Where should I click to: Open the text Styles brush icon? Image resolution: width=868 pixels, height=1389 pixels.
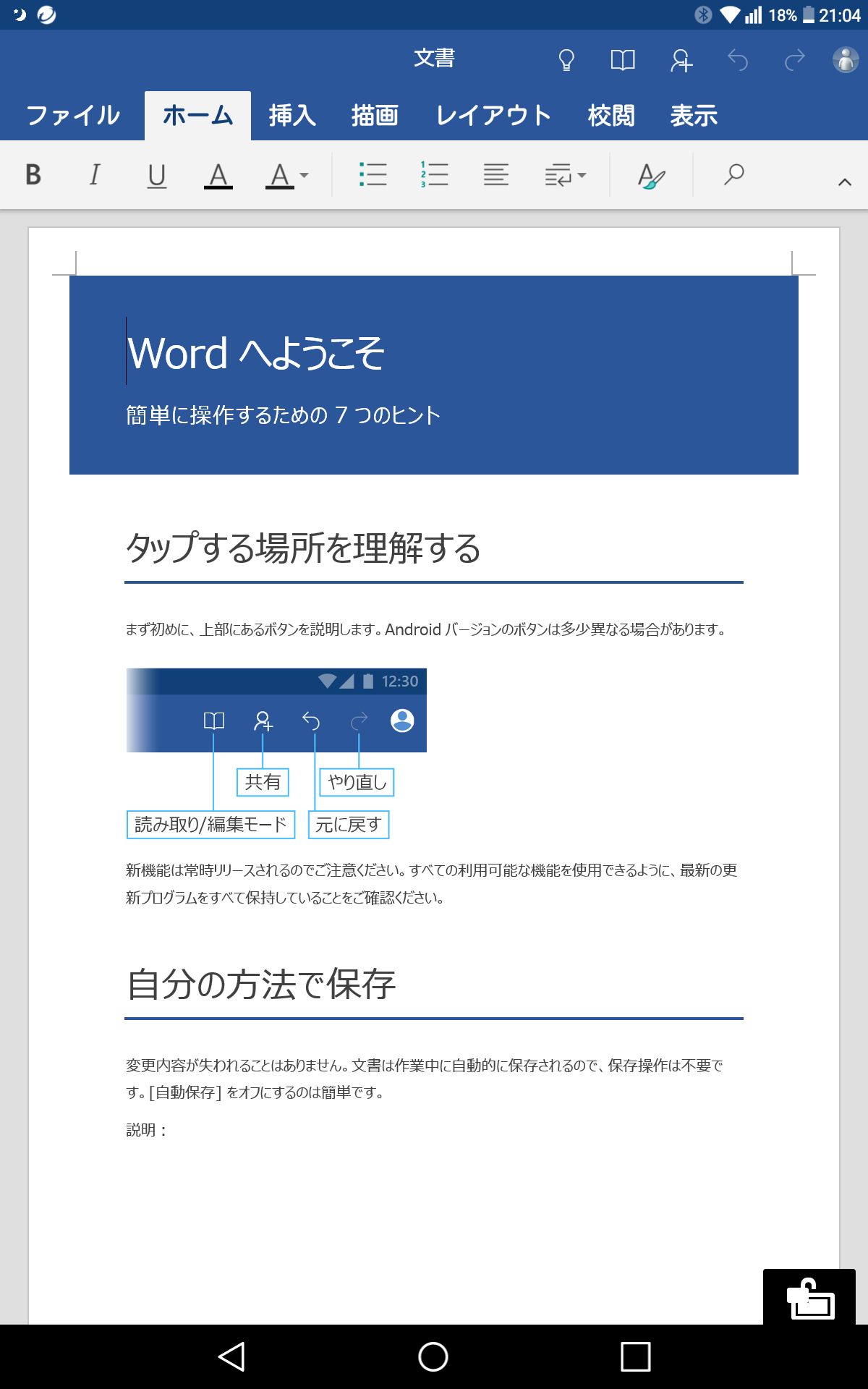651,175
